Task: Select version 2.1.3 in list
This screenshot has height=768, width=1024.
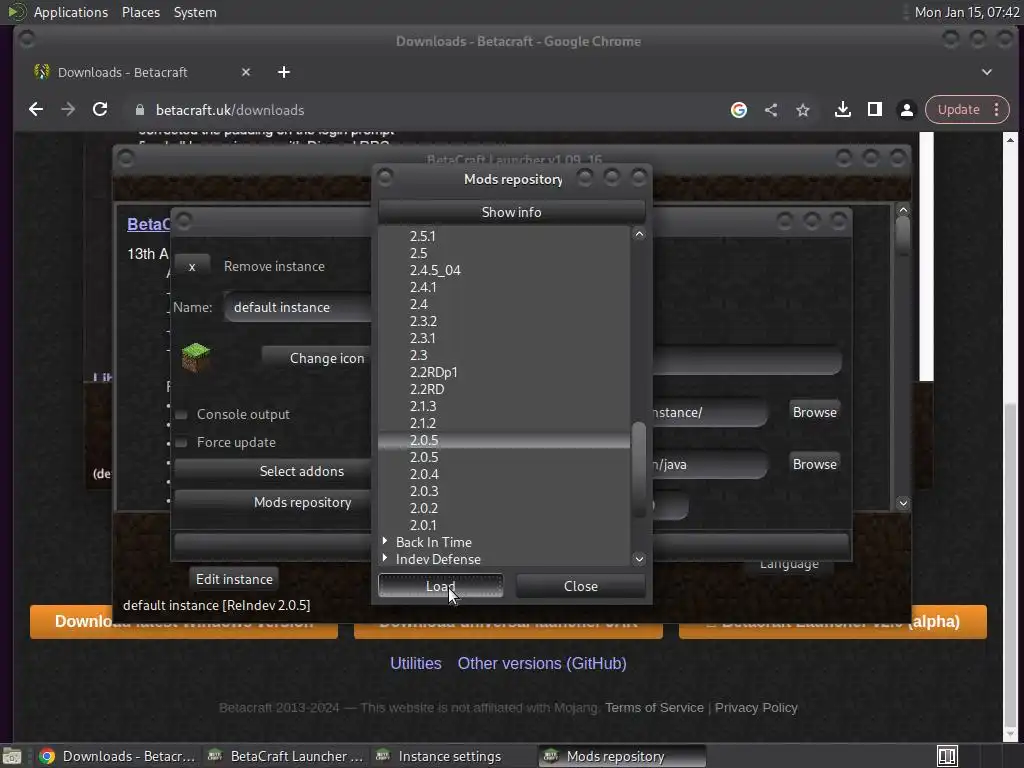Action: pyautogui.click(x=423, y=406)
